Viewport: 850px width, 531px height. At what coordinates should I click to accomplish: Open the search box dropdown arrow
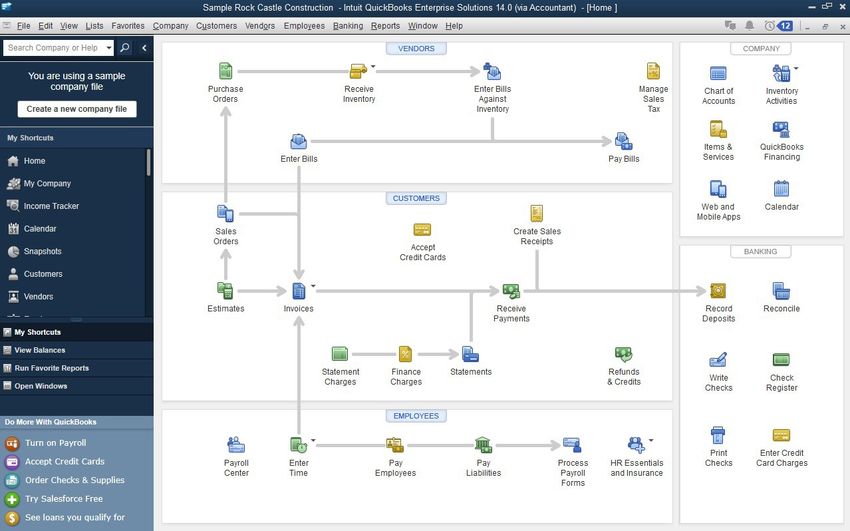click(108, 48)
